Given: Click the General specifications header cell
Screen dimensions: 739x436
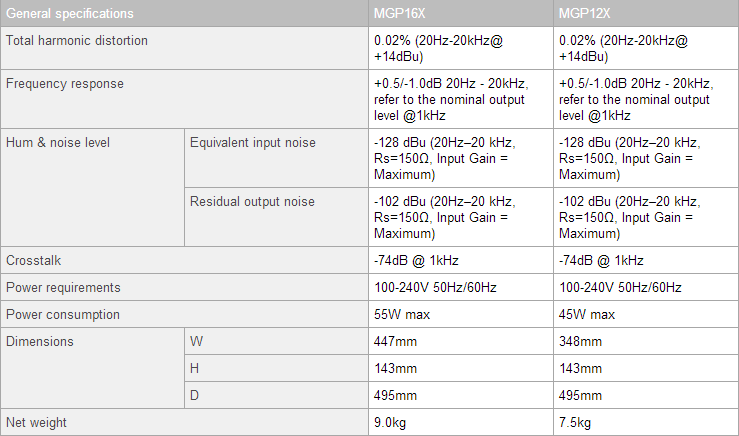Looking at the screenshot, I should tap(184, 13).
